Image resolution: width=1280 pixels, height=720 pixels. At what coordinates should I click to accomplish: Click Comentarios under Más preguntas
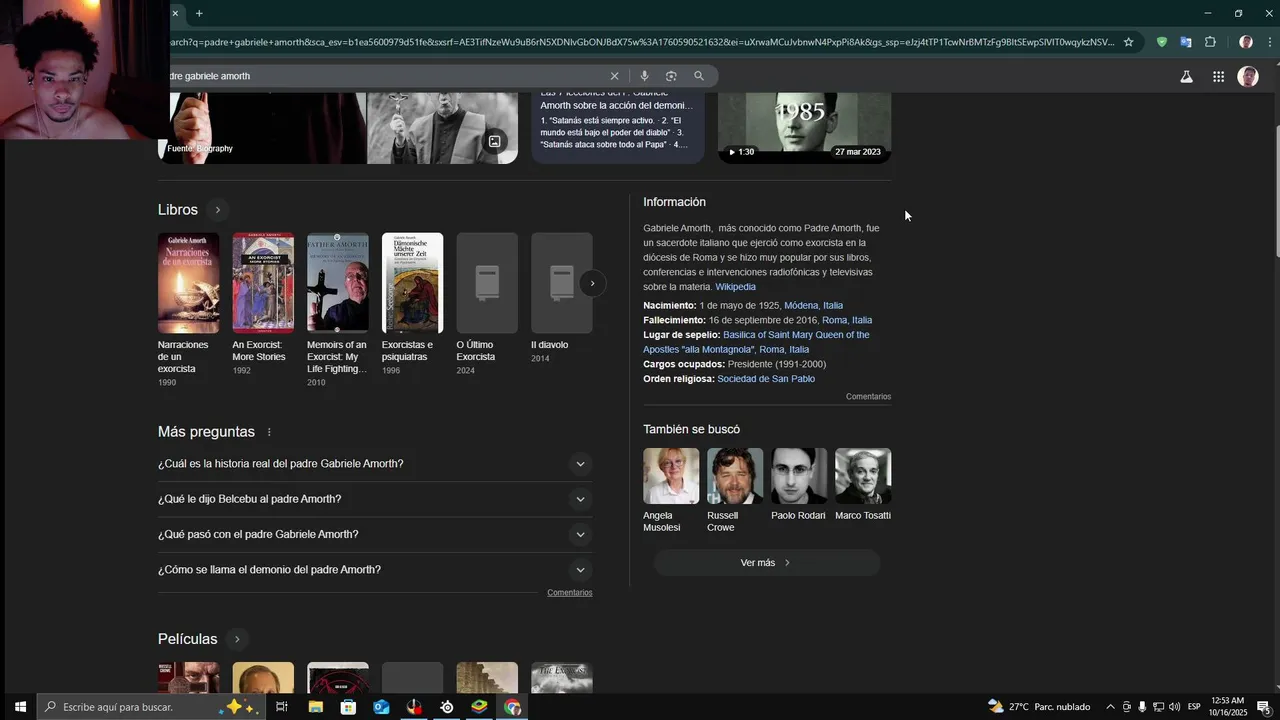click(570, 593)
